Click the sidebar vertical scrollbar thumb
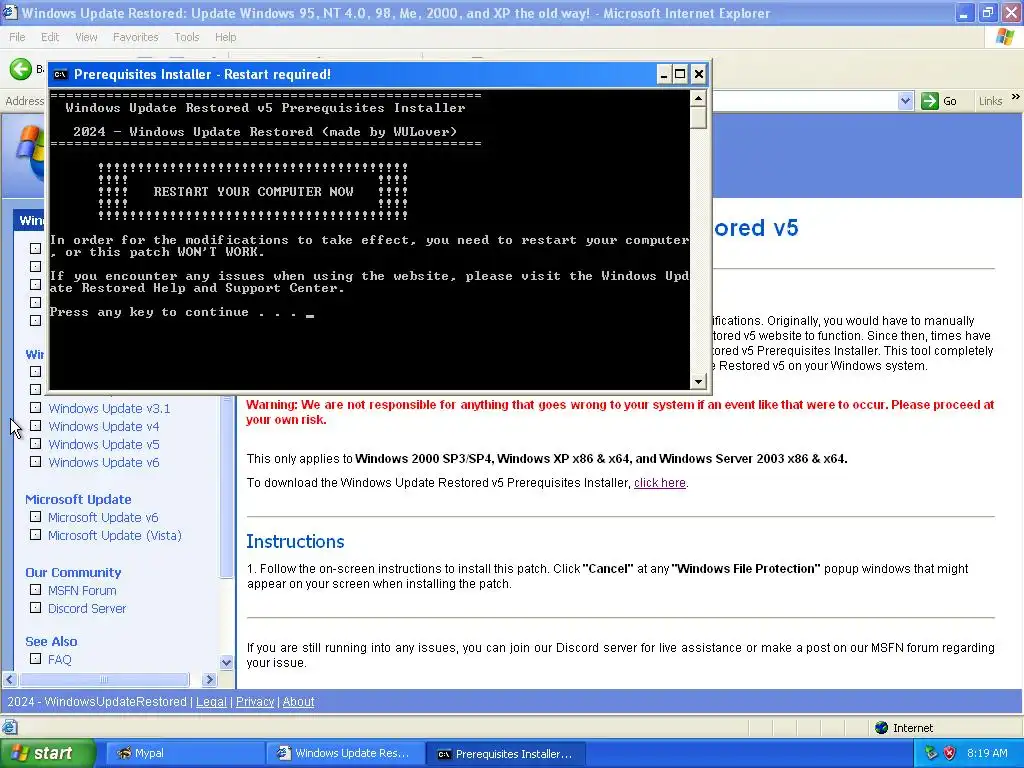Viewport: 1024px width, 768px height. point(226,486)
